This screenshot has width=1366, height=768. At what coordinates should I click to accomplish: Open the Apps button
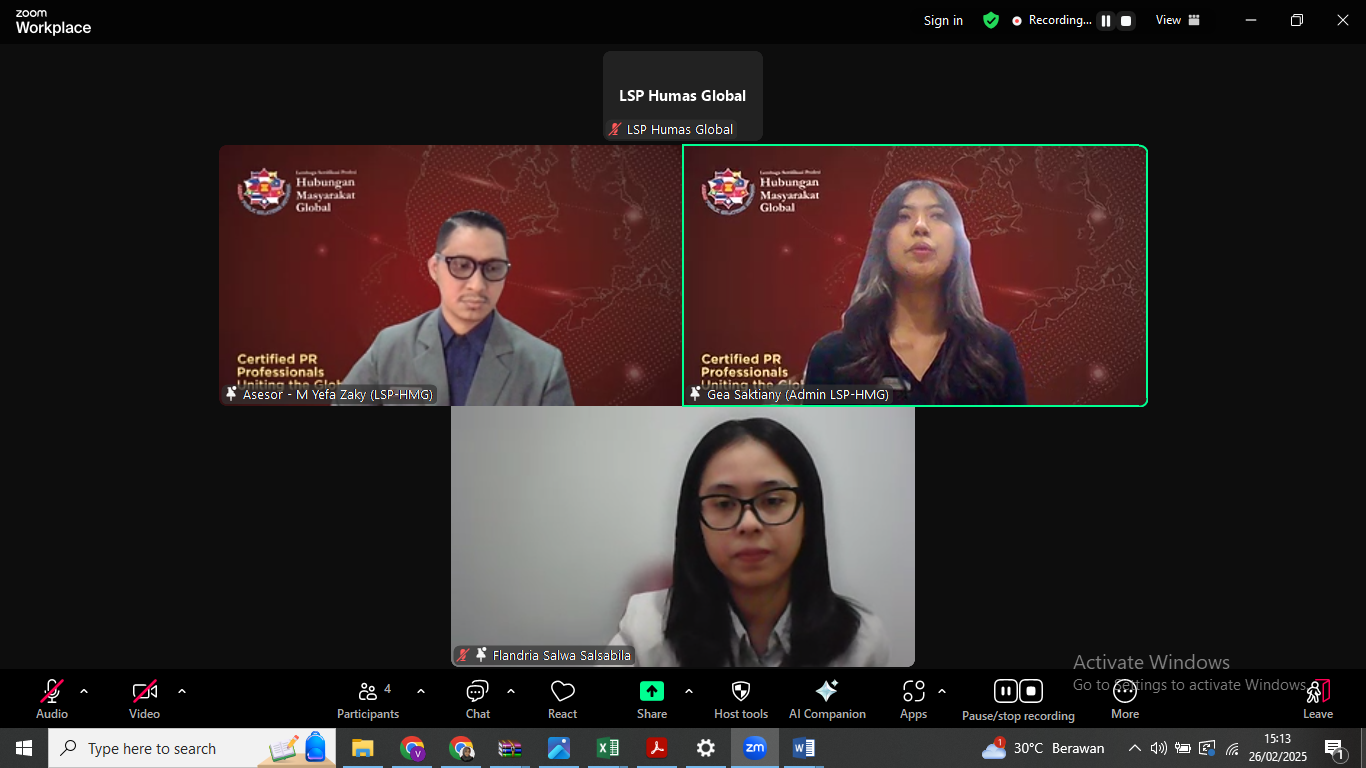914,699
